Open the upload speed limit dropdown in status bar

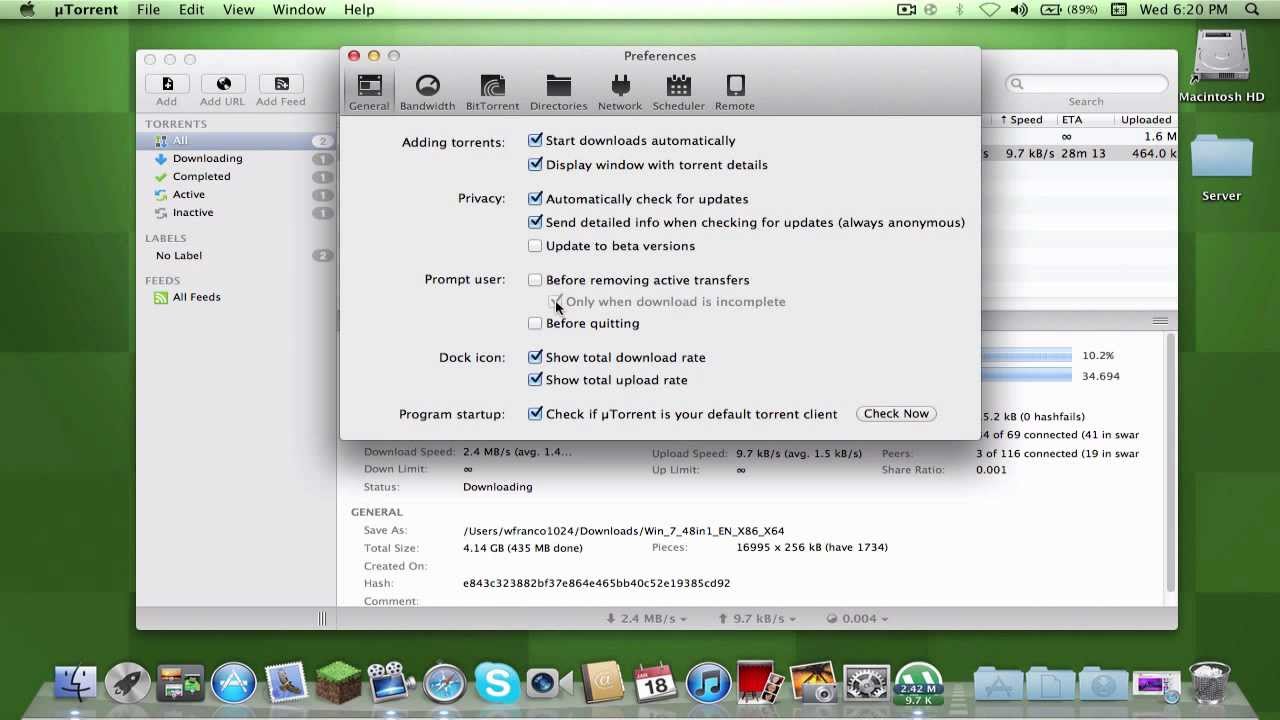pyautogui.click(x=758, y=619)
